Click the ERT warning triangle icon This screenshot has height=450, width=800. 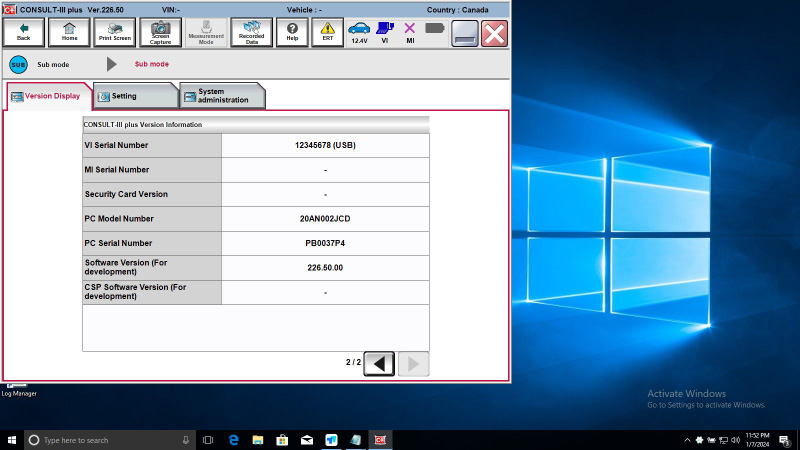[x=328, y=33]
